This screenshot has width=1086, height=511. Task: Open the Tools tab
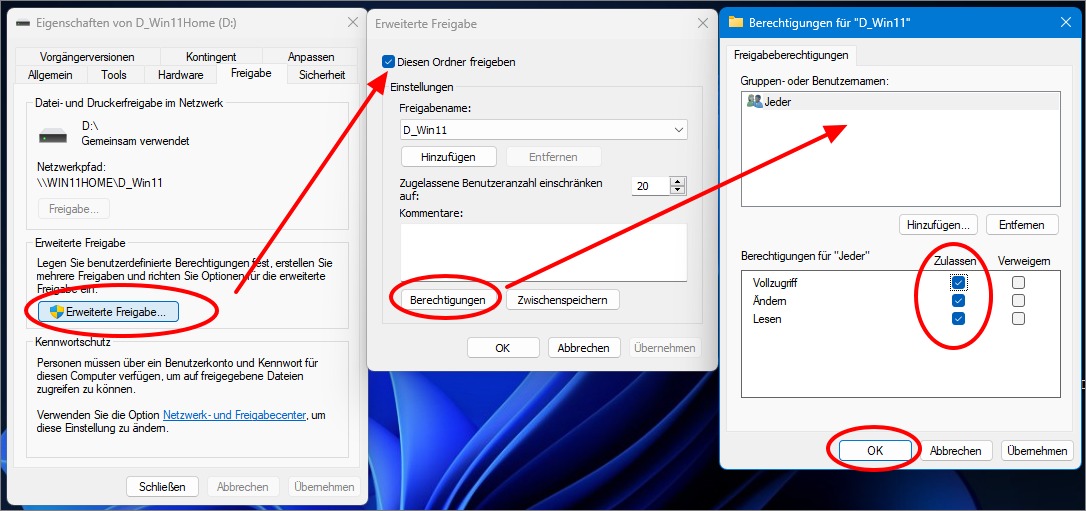[x=114, y=75]
